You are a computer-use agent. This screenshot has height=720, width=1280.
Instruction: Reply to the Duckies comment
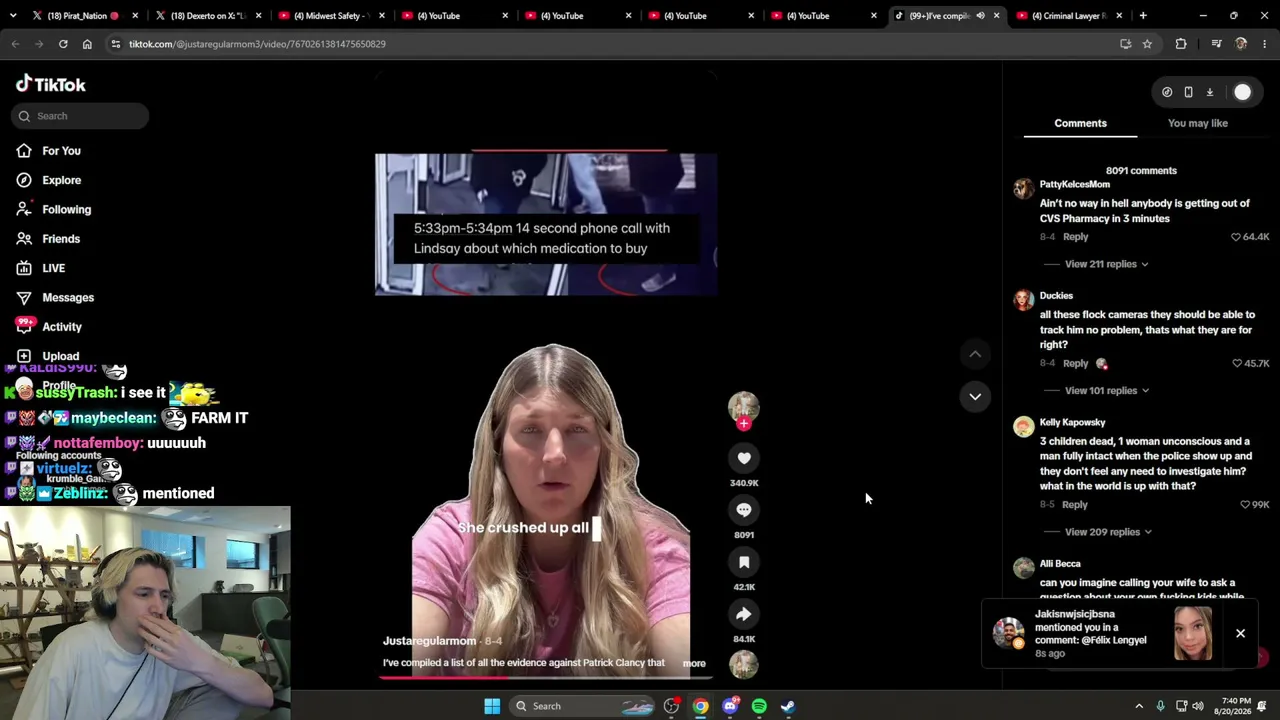(1075, 363)
